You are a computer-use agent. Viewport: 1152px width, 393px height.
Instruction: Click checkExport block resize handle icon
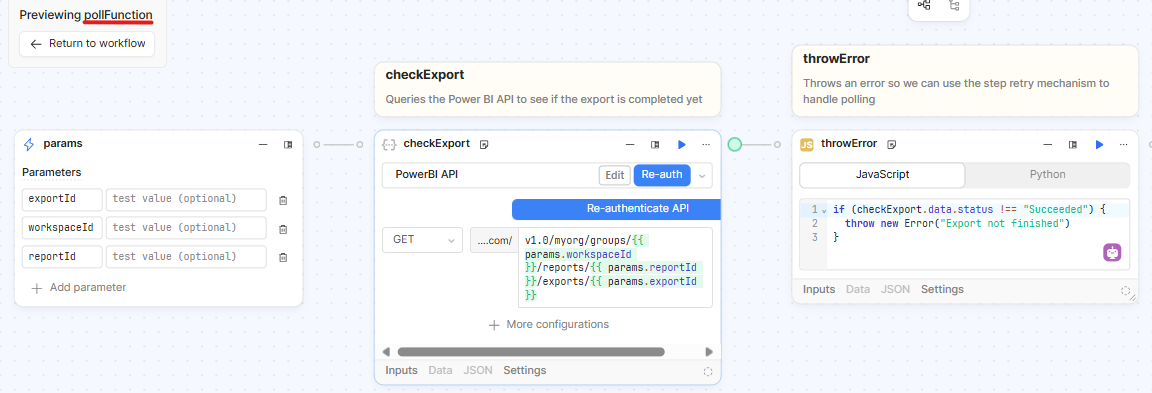(x=708, y=372)
